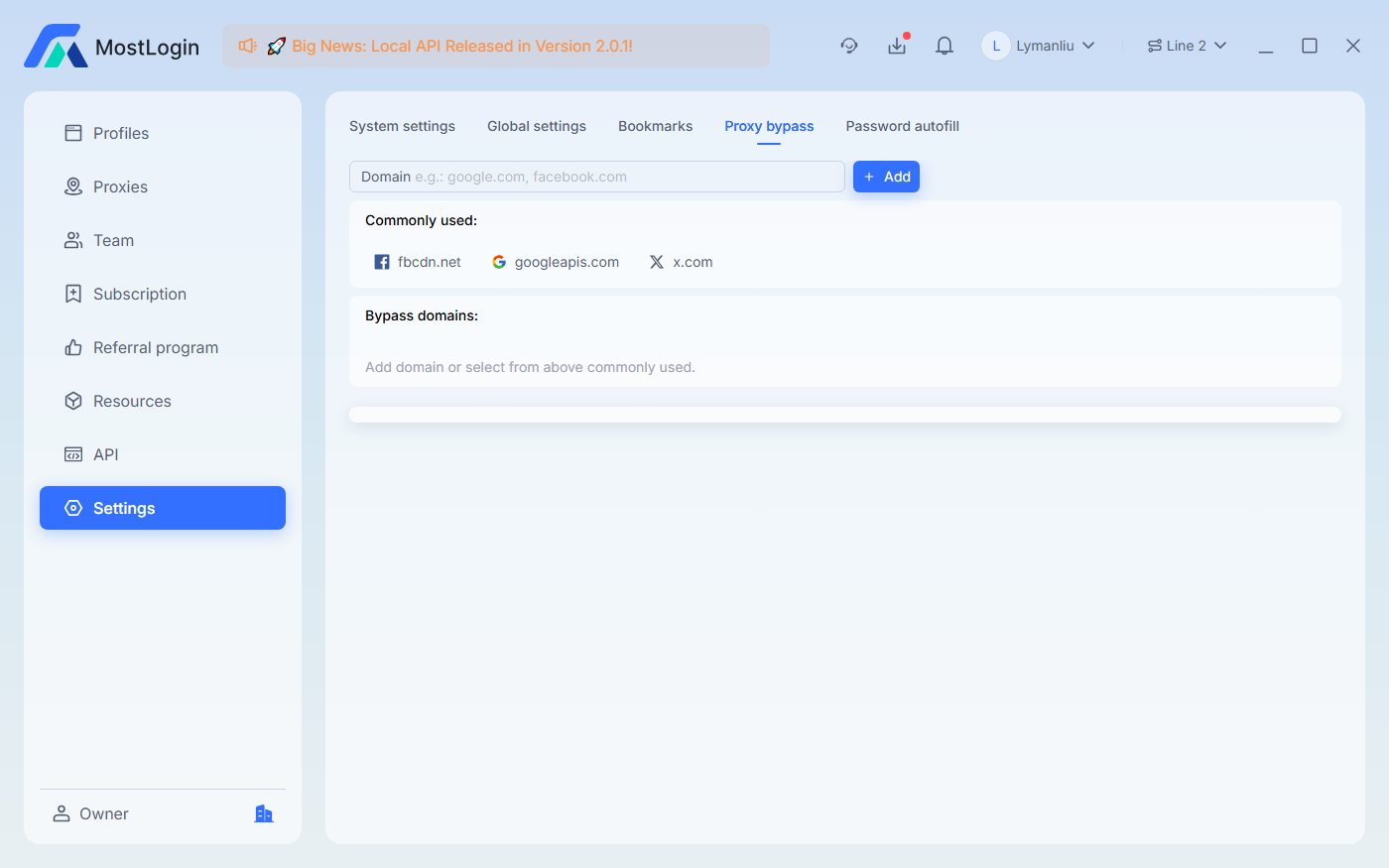The height and width of the screenshot is (868, 1389).
Task: Click the Resources cube icon
Action: click(x=73, y=401)
